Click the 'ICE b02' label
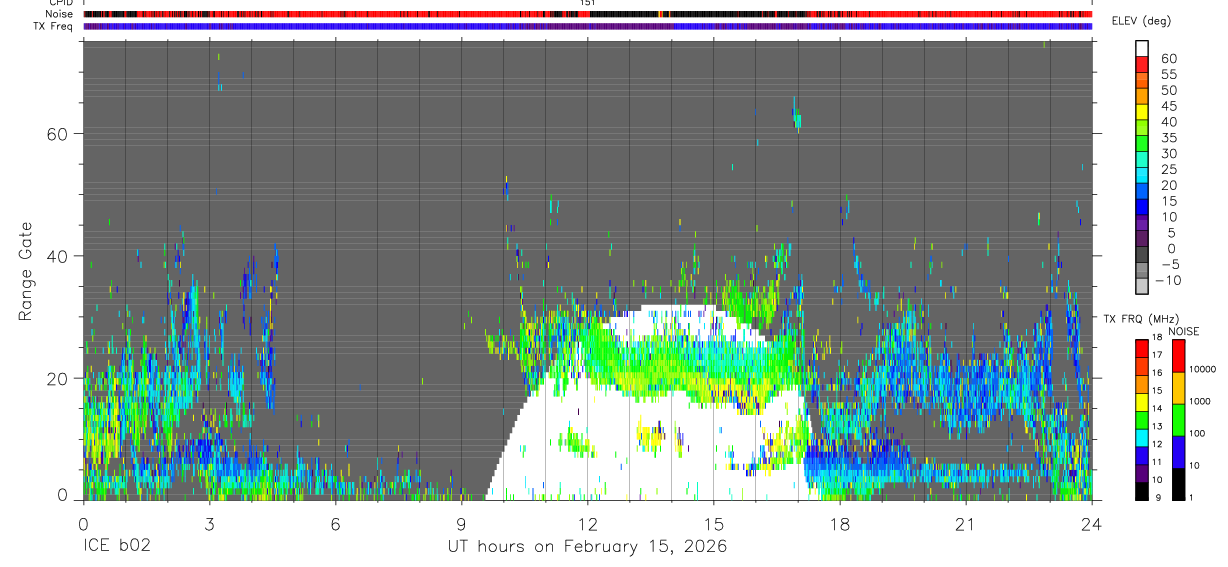 click(117, 547)
